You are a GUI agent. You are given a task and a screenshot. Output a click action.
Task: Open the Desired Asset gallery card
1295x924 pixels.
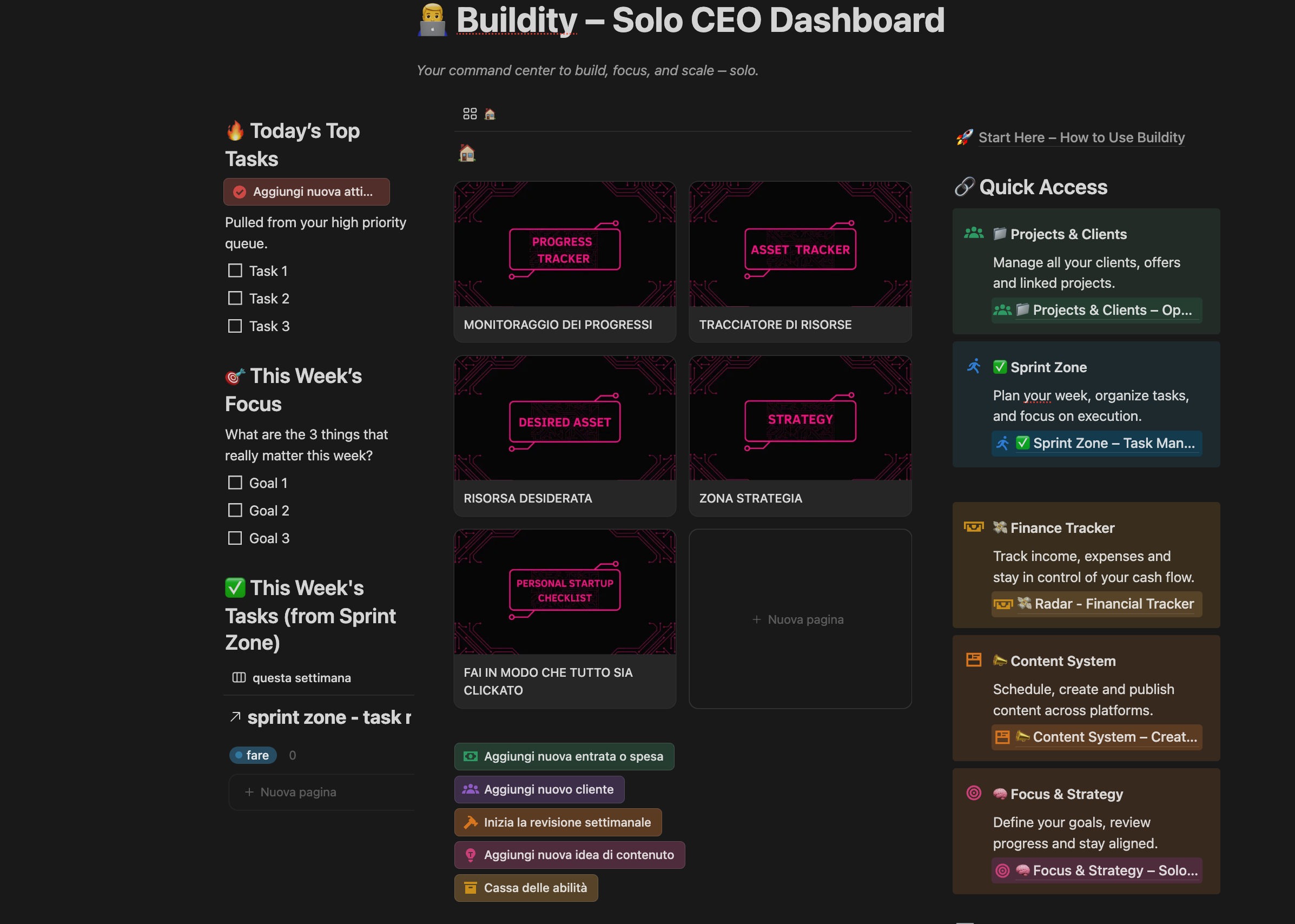point(564,436)
